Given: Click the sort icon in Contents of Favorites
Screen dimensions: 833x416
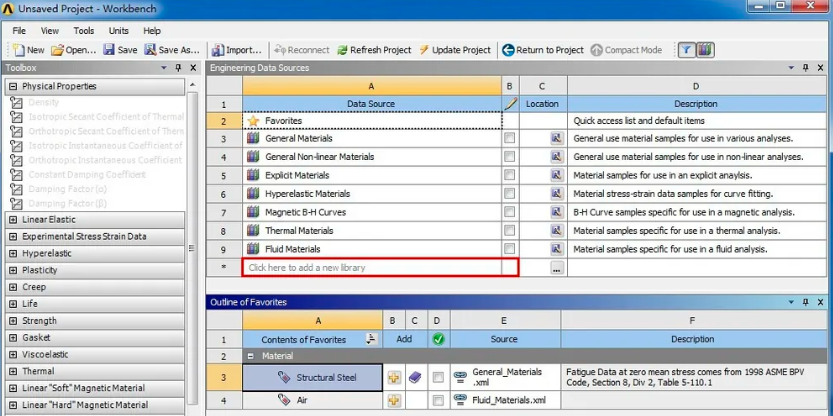Looking at the screenshot, I should (x=372, y=339).
